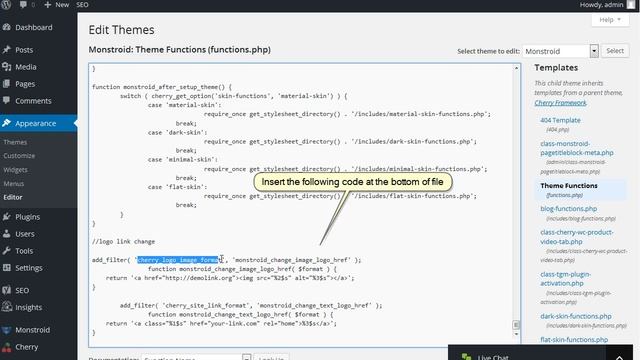
Task: Click the code editor scroll down arrow
Action: click(x=516, y=334)
